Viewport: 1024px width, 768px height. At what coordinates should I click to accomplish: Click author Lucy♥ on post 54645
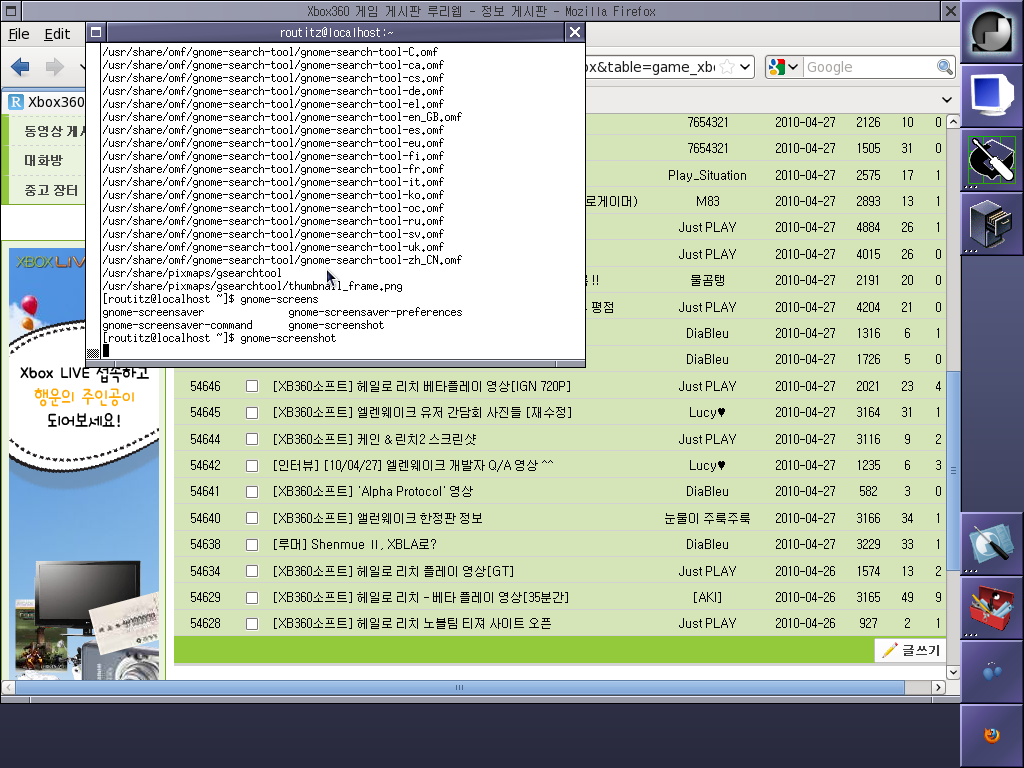click(x=707, y=413)
